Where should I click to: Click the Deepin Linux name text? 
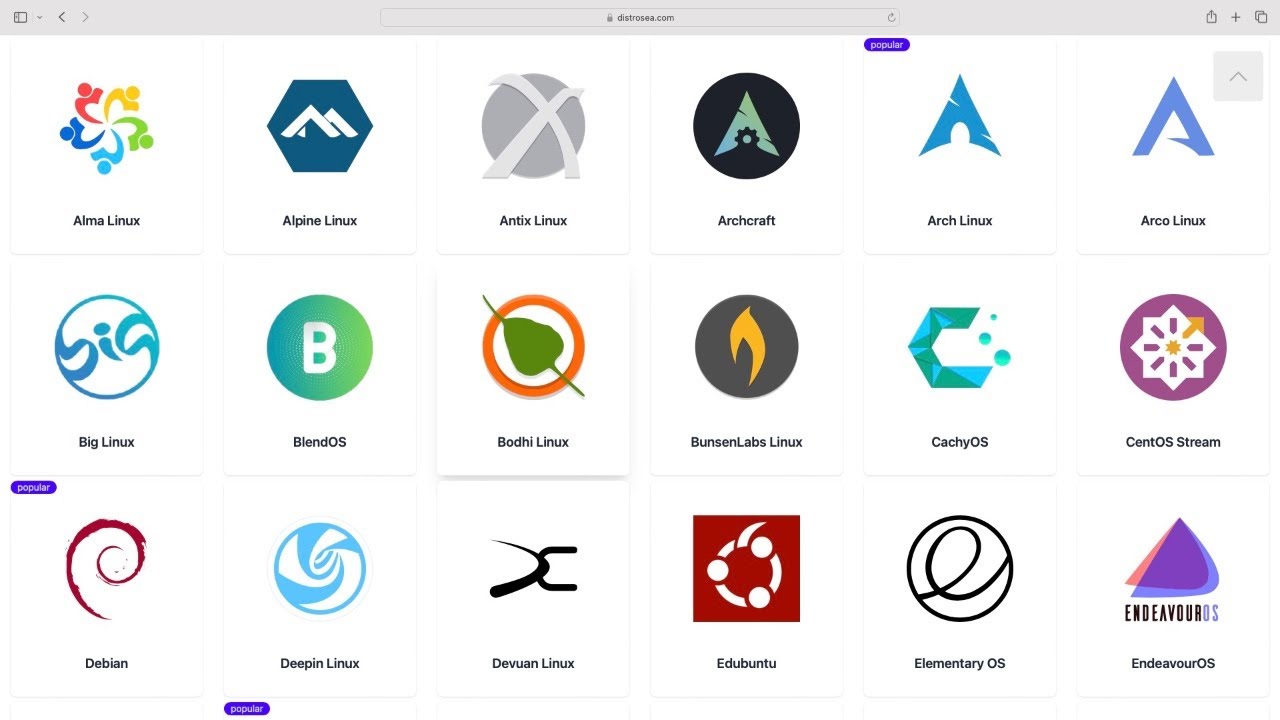click(320, 663)
